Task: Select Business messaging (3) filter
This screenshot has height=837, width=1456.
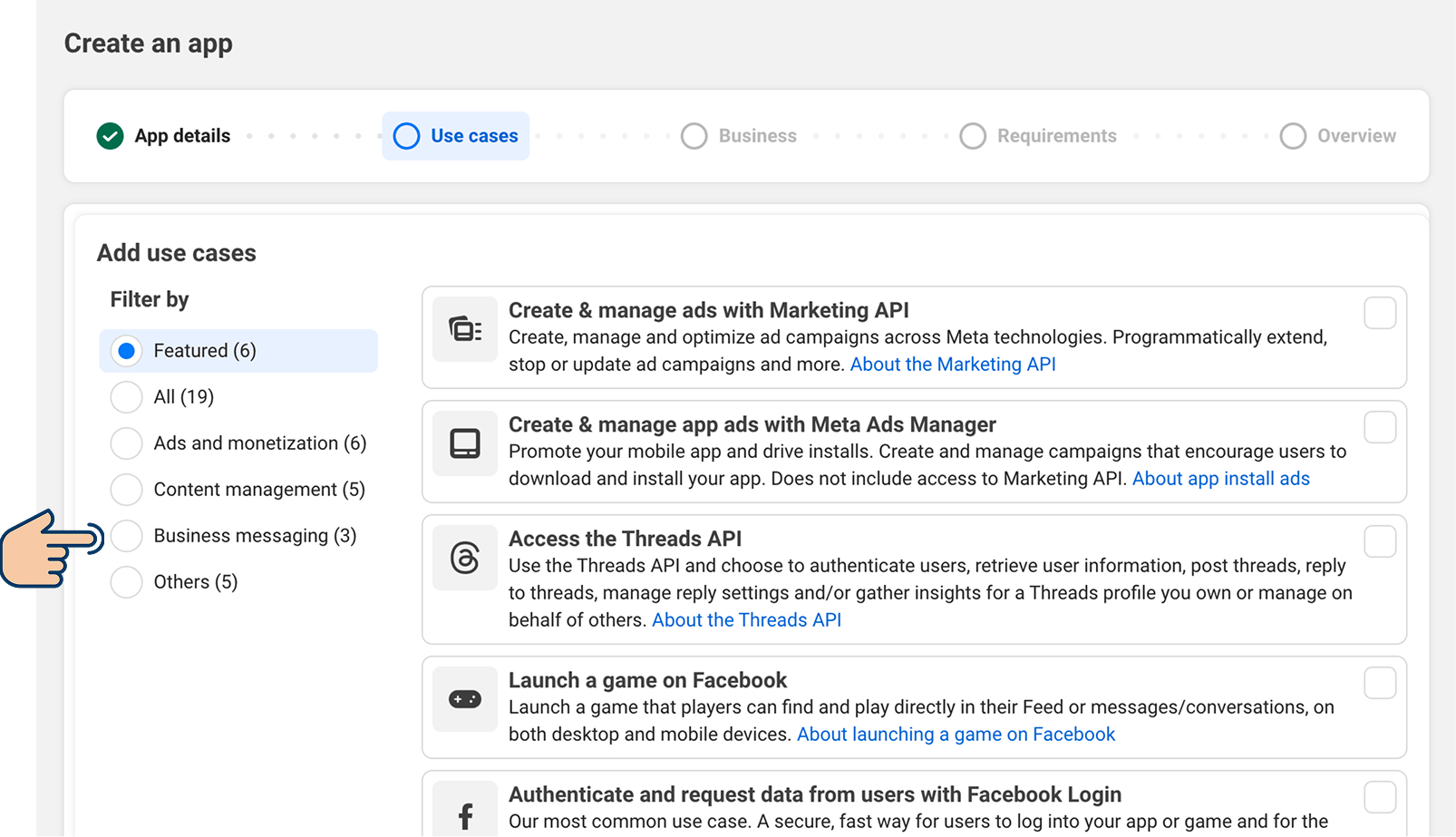Action: [126, 536]
